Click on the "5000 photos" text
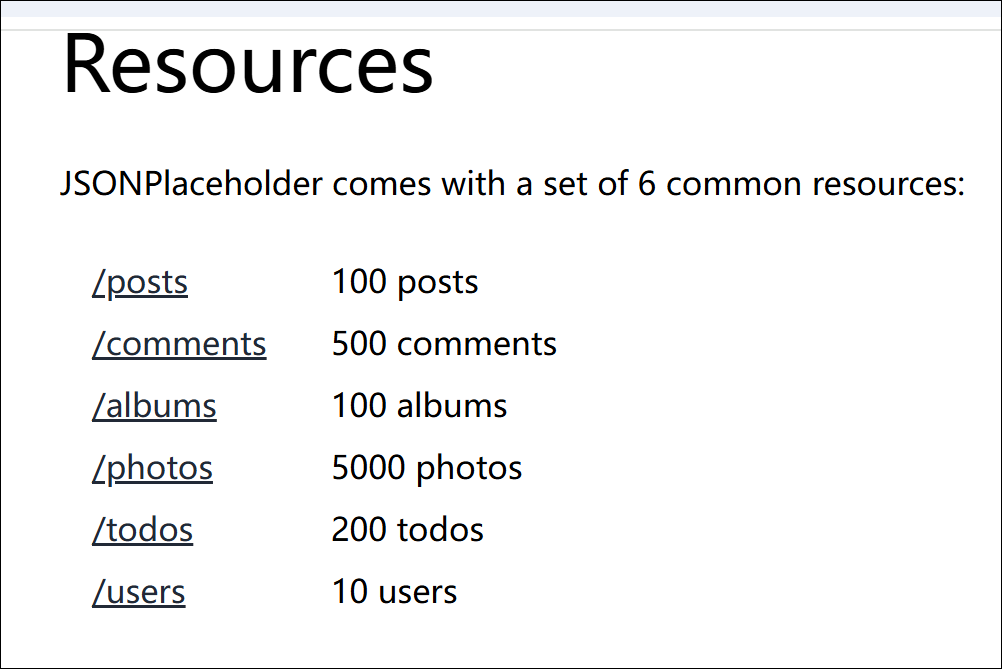The height and width of the screenshot is (669, 1002). coord(427,468)
